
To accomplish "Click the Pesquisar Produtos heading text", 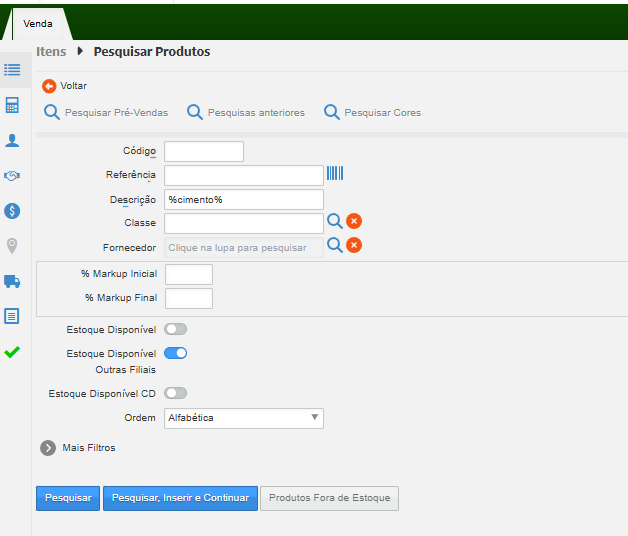I will point(152,52).
